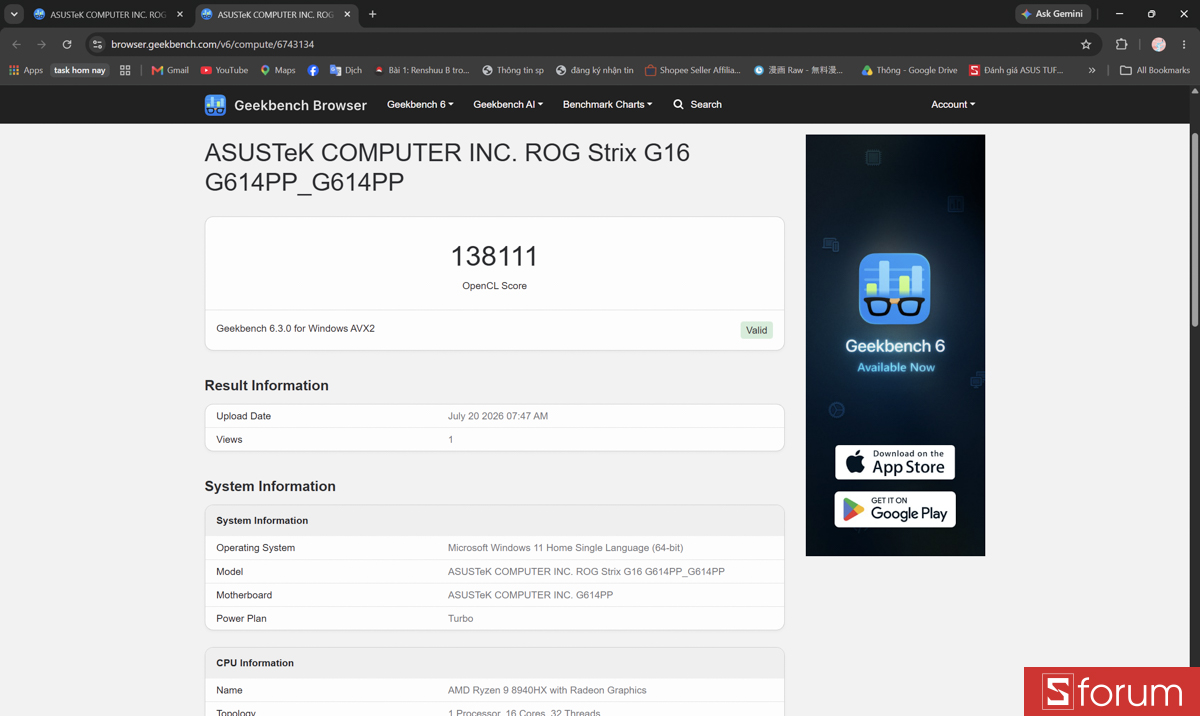The width and height of the screenshot is (1200, 716).
Task: Open the 'task hom nay' bookmark
Action: [x=80, y=70]
